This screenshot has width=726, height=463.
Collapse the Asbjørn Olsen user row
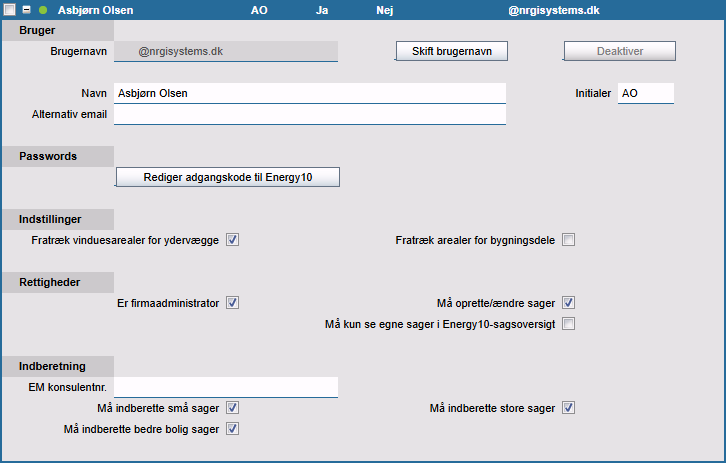point(26,9)
